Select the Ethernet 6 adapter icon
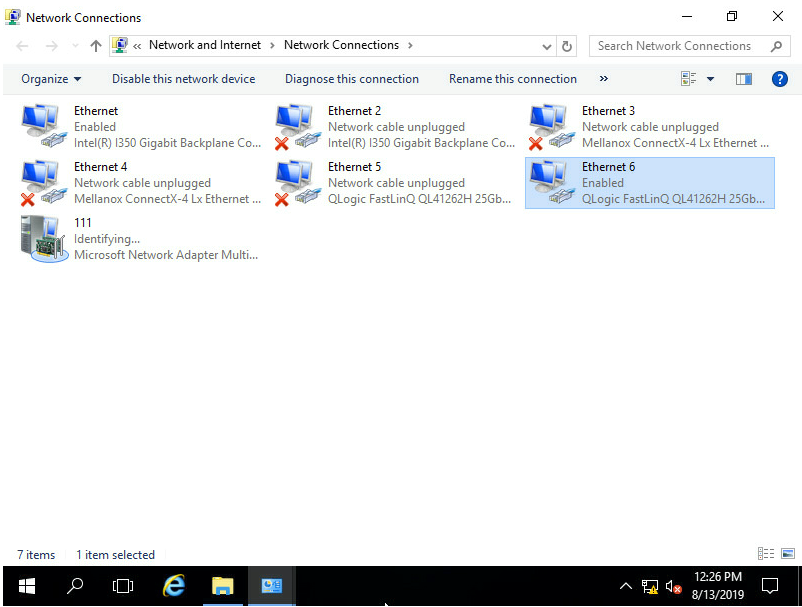This screenshot has width=802, height=607. [x=552, y=183]
